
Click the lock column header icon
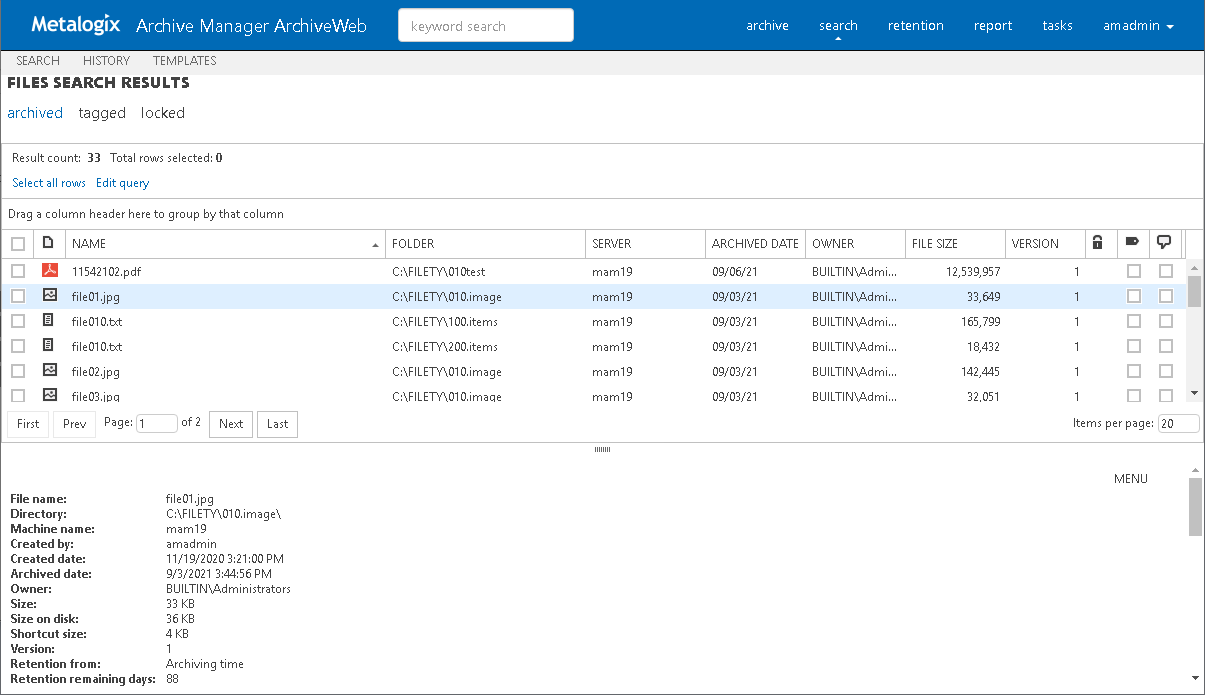(1097, 243)
